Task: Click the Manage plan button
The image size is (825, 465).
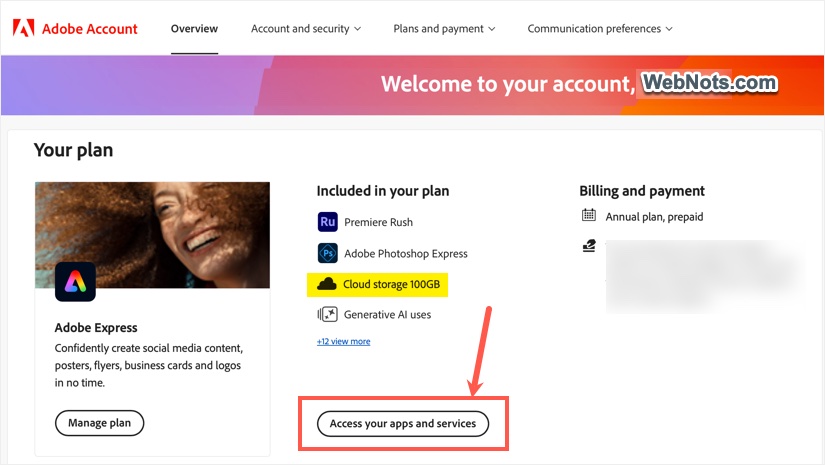Action: (x=99, y=423)
